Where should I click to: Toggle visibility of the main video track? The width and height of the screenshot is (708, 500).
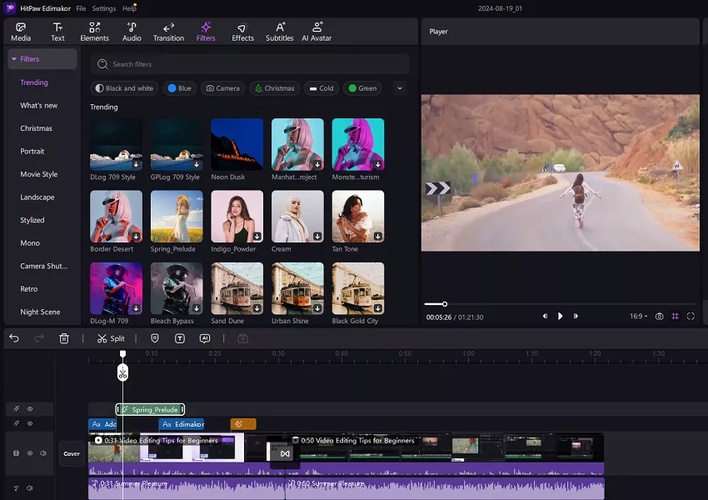pyautogui.click(x=30, y=453)
